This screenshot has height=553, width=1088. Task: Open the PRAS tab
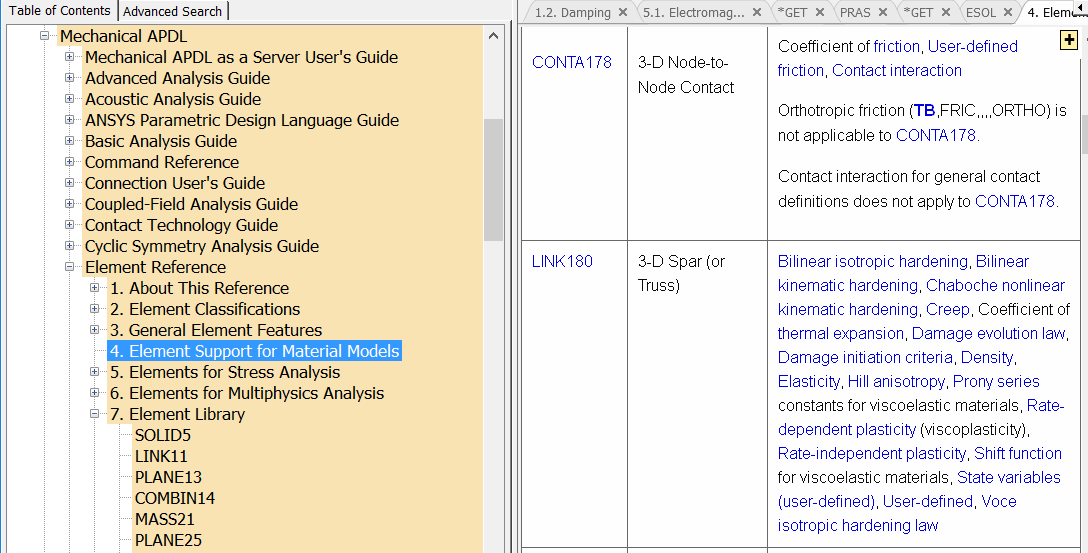coord(855,12)
